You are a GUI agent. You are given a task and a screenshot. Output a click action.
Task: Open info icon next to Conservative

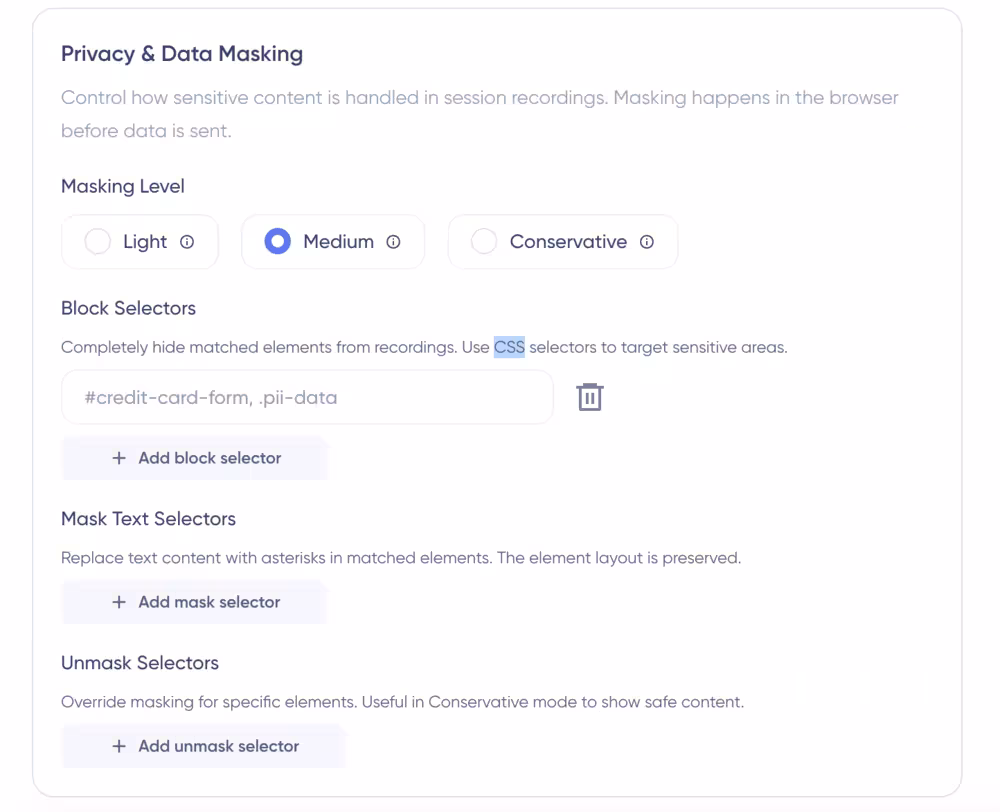coord(647,242)
